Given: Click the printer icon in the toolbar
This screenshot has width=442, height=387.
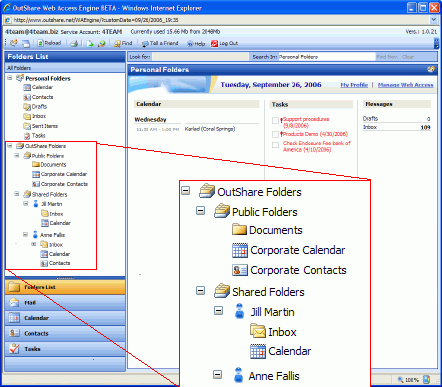Looking at the screenshot, I should (74, 44).
